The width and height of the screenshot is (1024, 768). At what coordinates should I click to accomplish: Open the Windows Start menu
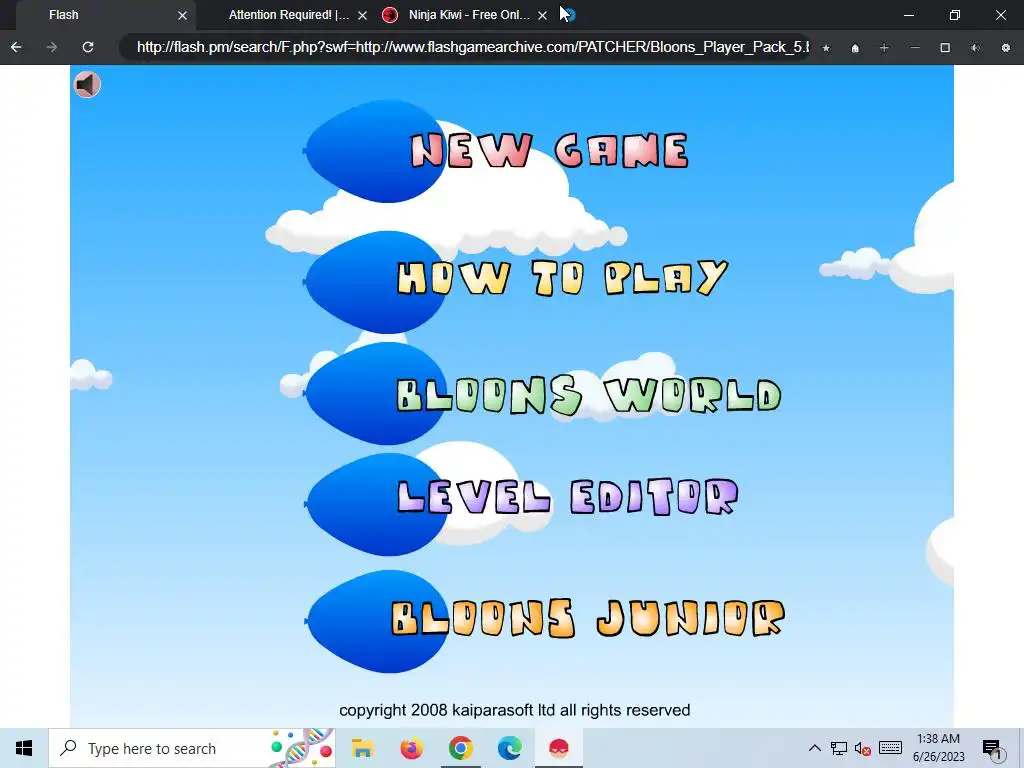point(24,748)
